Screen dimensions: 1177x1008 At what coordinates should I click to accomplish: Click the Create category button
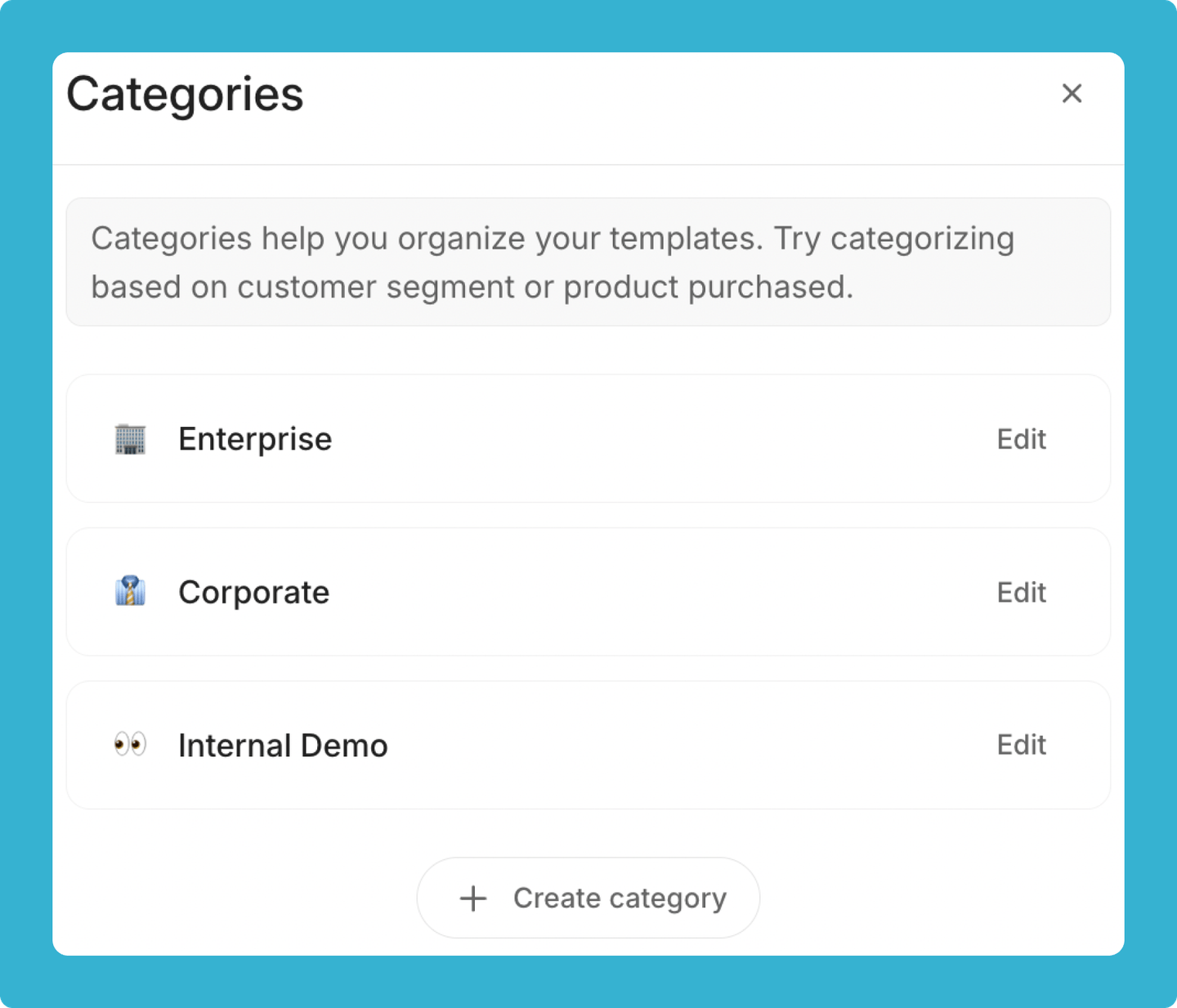click(588, 898)
